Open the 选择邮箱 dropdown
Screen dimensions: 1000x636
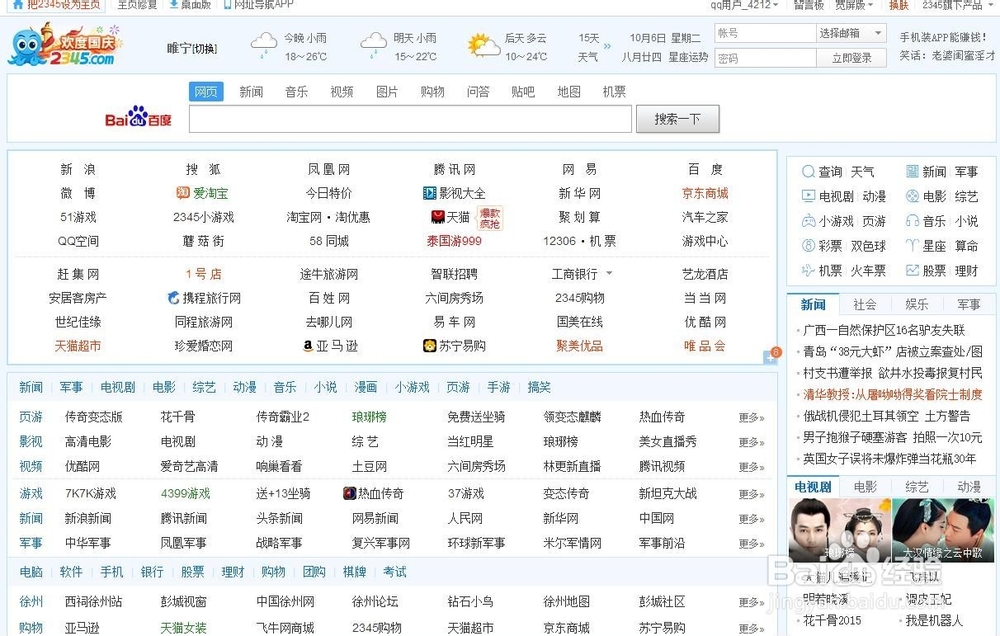(x=851, y=33)
